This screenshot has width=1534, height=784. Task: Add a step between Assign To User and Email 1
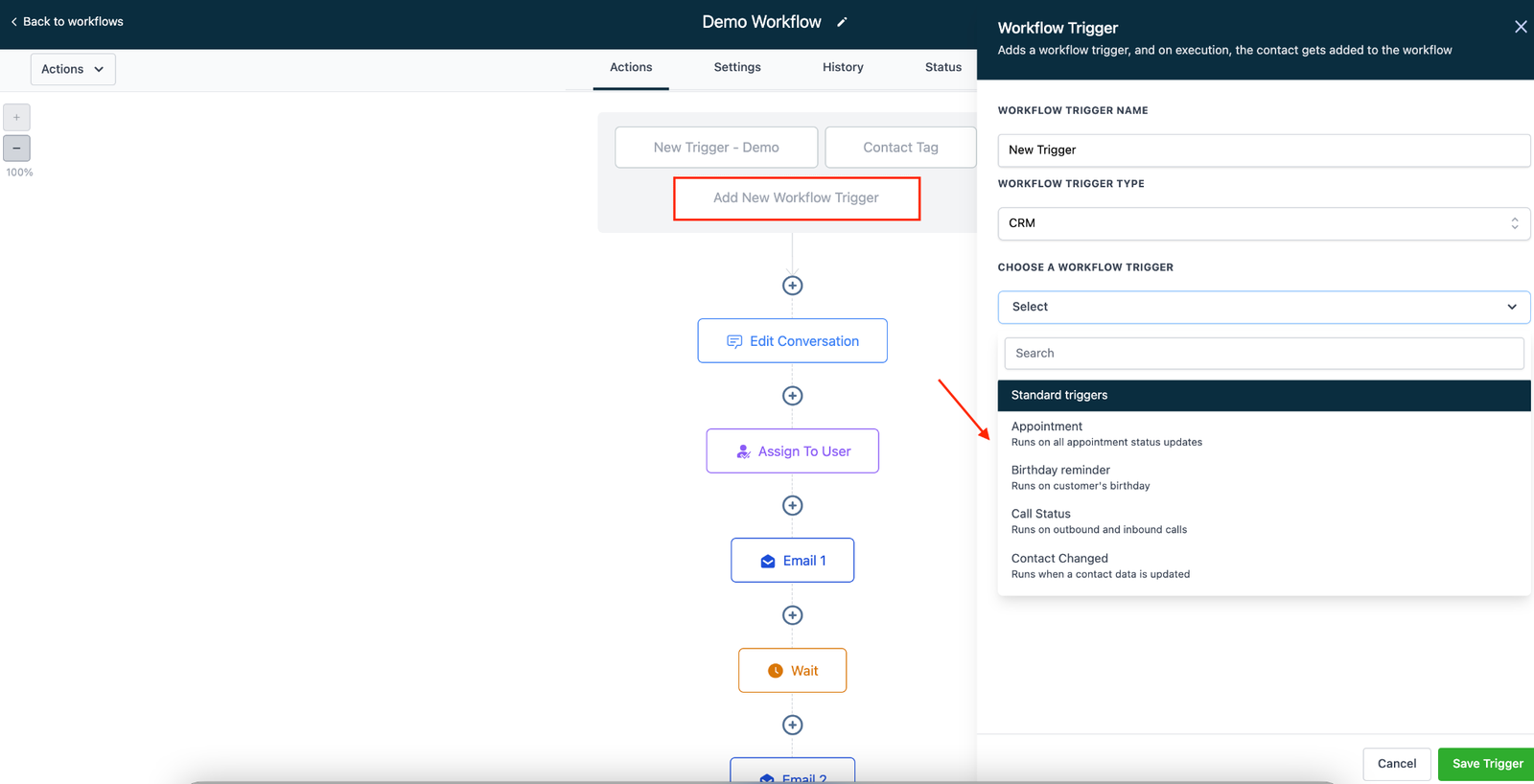792,505
